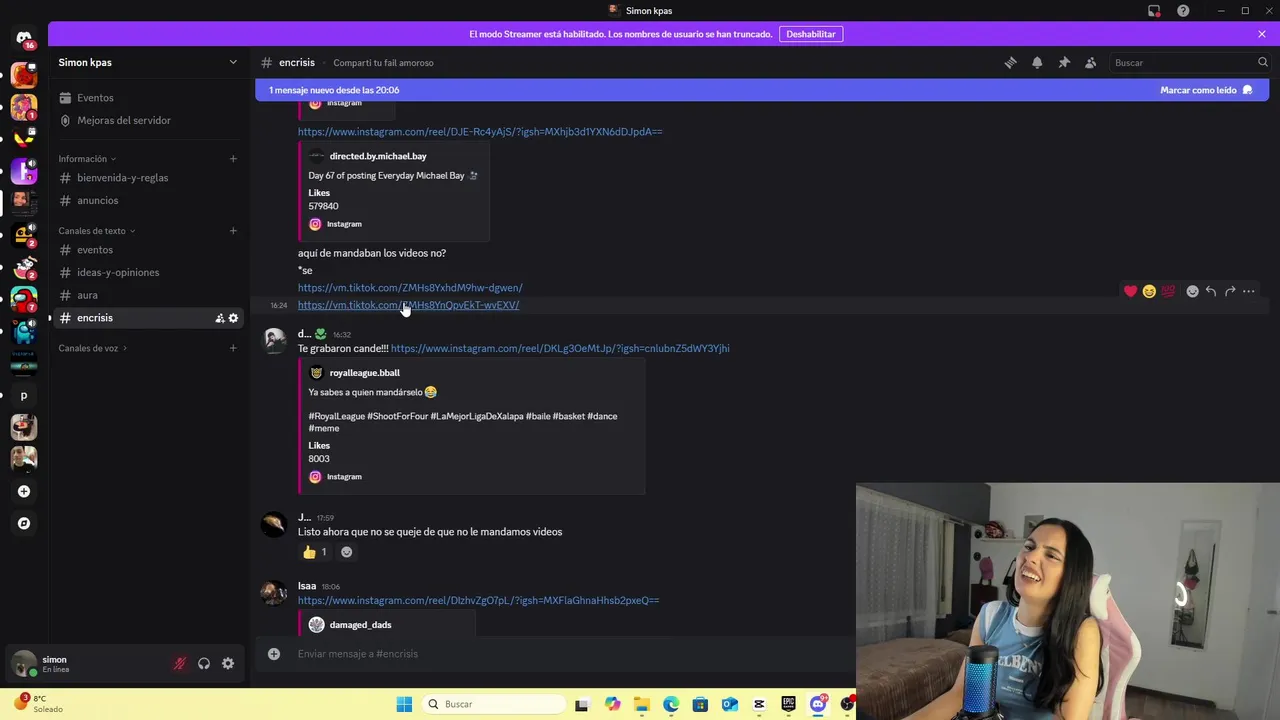This screenshot has width=1280, height=720.
Task: Open instagram reel DlzhvZgO7pL link from Isaa
Action: point(478,600)
